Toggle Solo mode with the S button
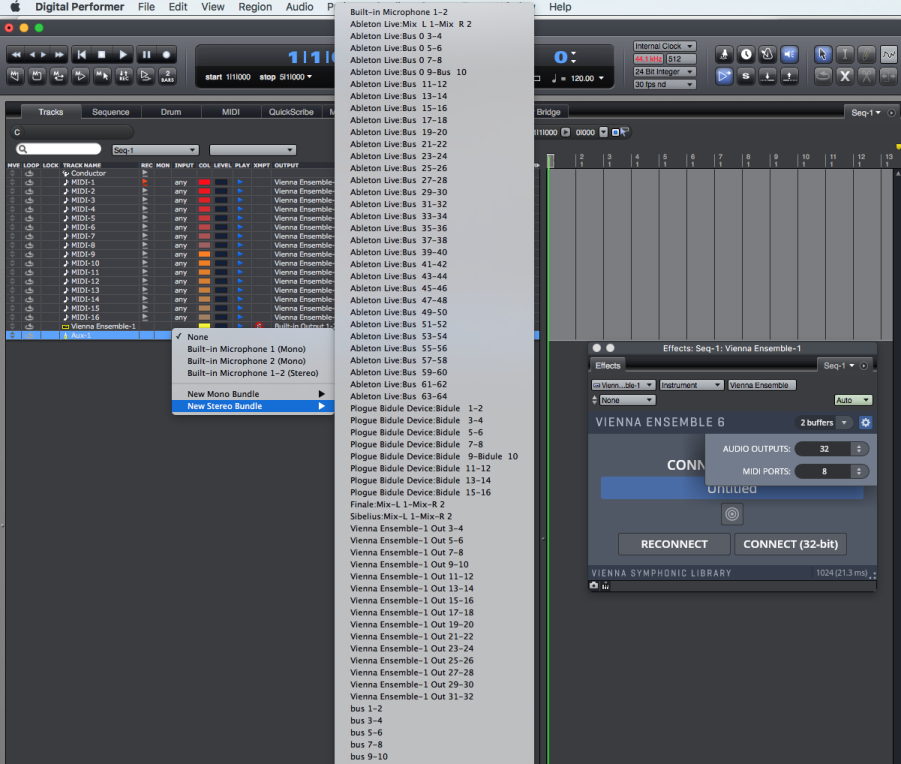Viewport: 901px width, 764px height. (746, 76)
